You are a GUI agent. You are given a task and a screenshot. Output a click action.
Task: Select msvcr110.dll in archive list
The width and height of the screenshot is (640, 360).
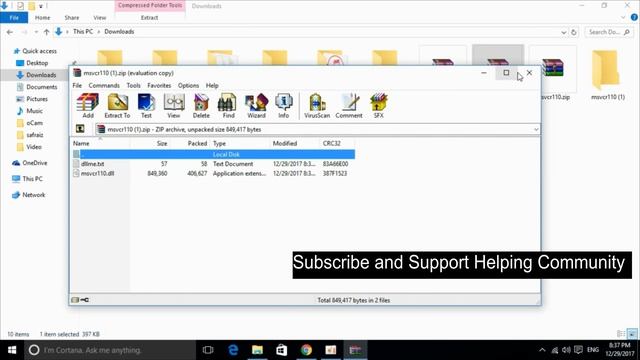[213, 173]
